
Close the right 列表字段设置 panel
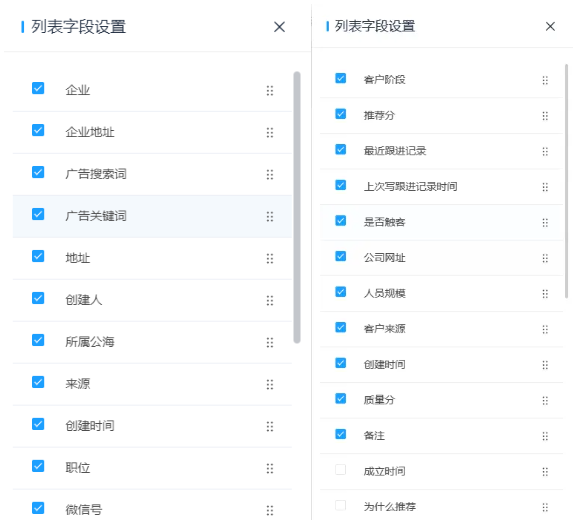(x=550, y=26)
